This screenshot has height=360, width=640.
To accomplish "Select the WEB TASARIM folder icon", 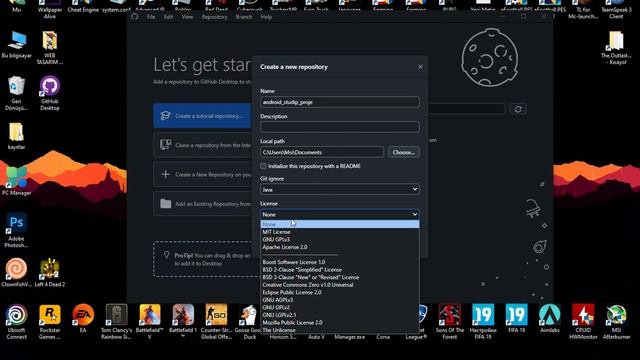I will click(x=50, y=48).
